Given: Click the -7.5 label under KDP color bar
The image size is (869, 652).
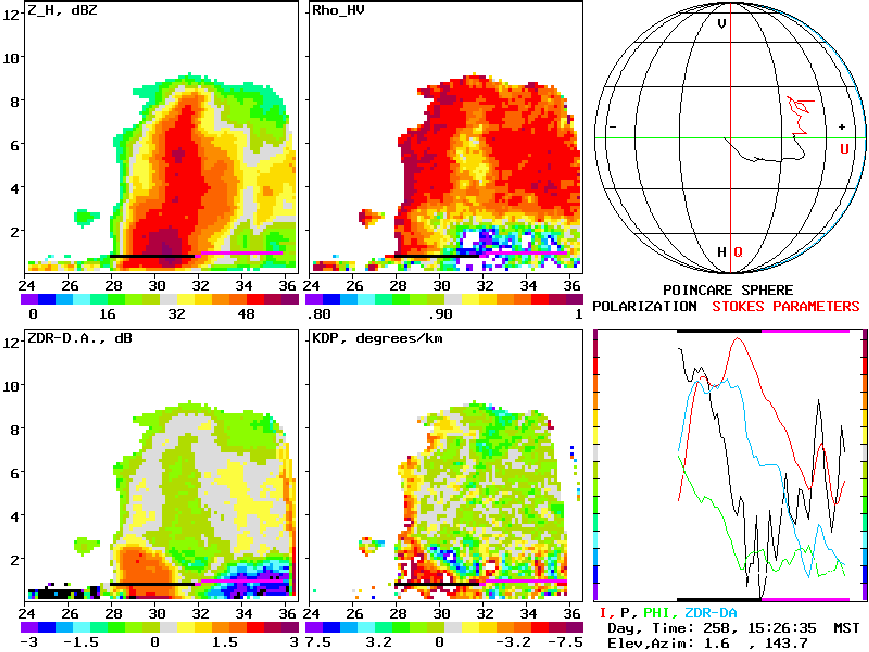Looking at the screenshot, I should click(564, 642).
